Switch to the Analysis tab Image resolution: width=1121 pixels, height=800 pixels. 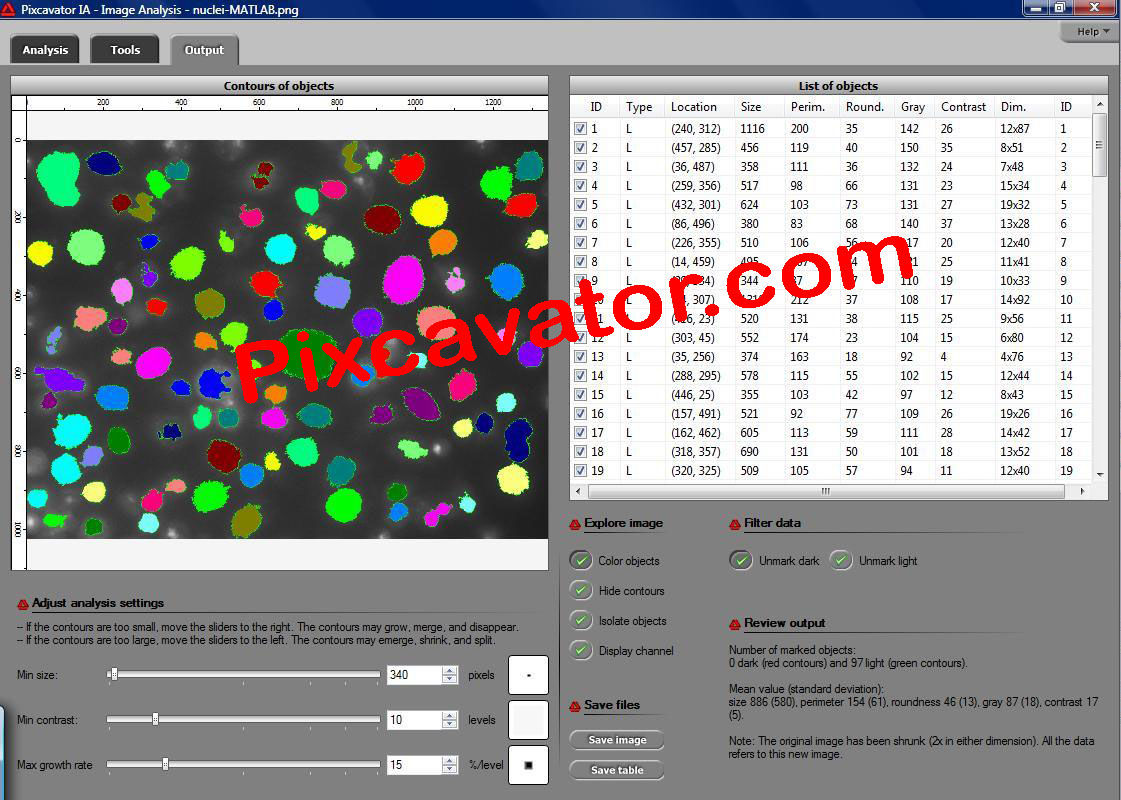coord(45,50)
